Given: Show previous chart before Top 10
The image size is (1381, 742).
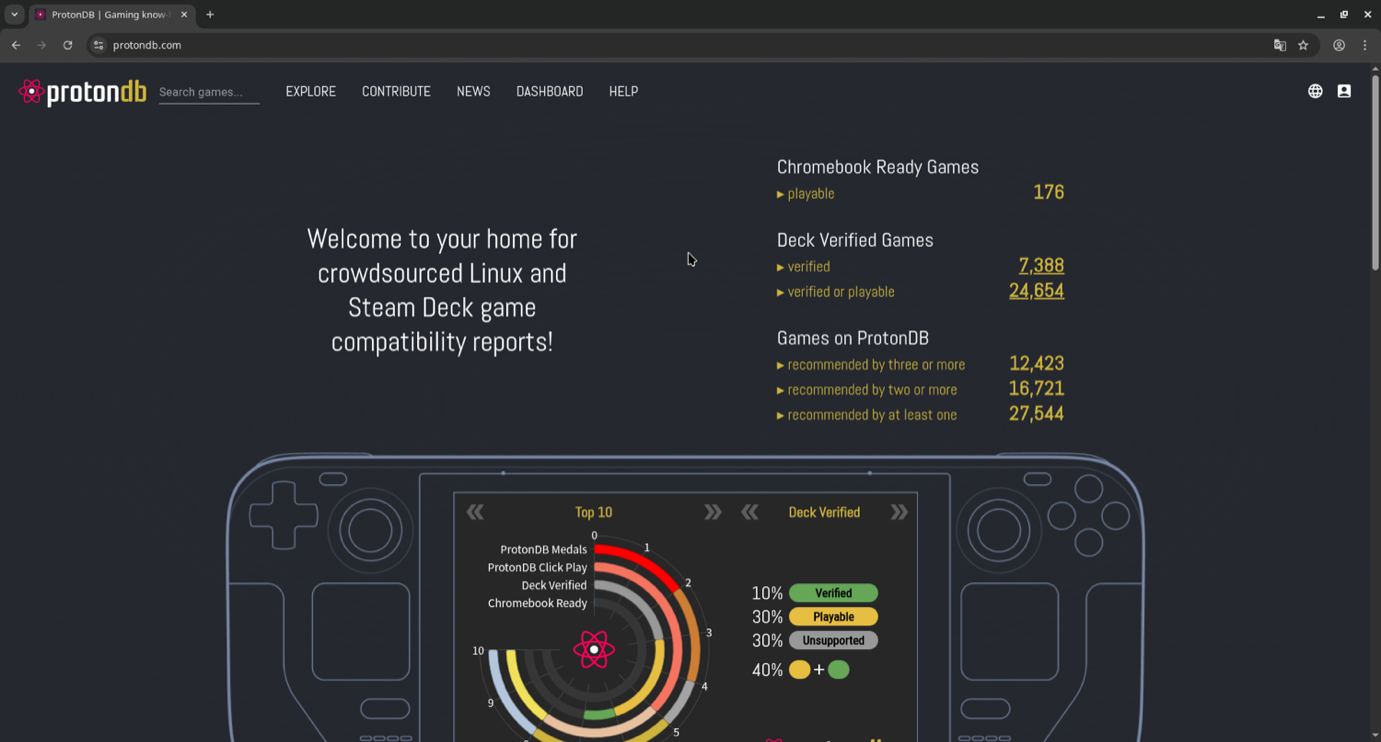Looking at the screenshot, I should pos(475,512).
